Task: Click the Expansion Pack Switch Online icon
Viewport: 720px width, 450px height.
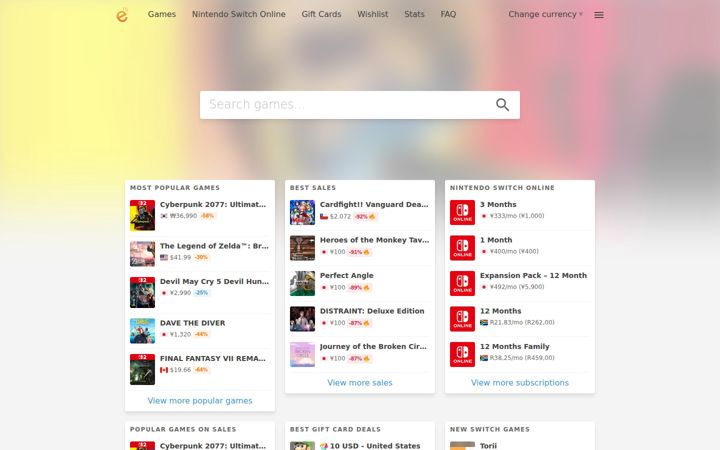Action: pos(462,283)
